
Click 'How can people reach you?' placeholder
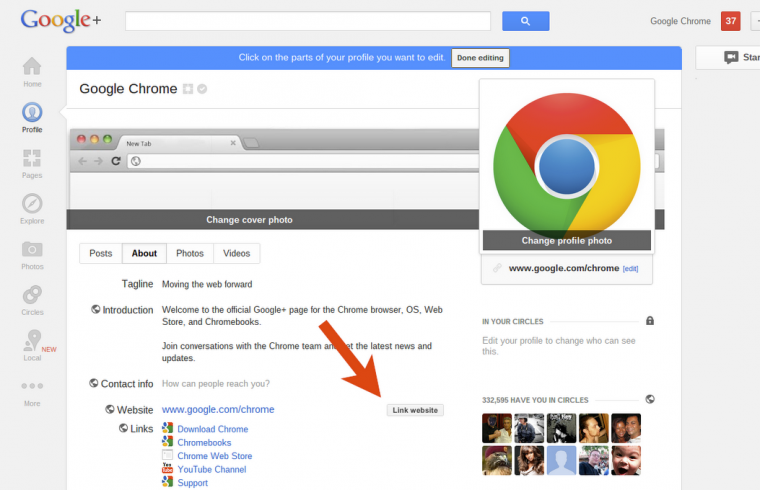216,383
